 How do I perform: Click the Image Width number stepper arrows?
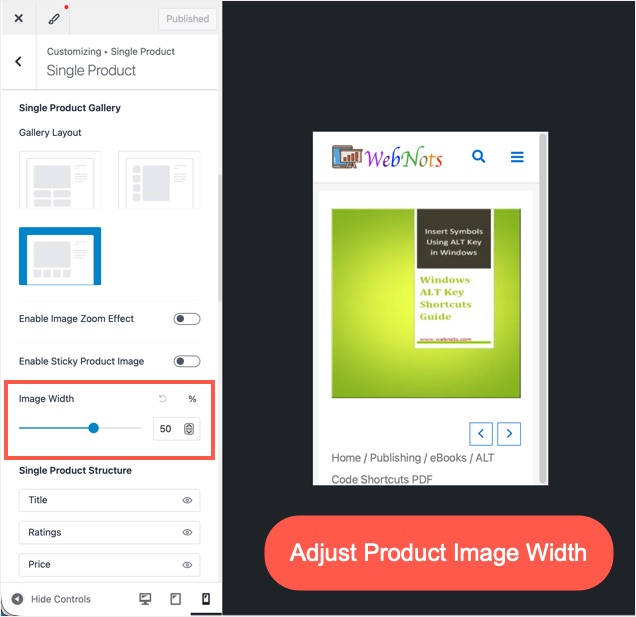tap(189, 429)
